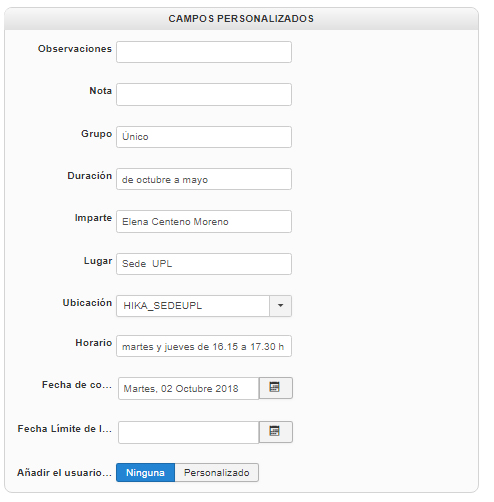This screenshot has width=494, height=502.
Task: Switch to the Personalizado option
Action: click(x=217, y=472)
